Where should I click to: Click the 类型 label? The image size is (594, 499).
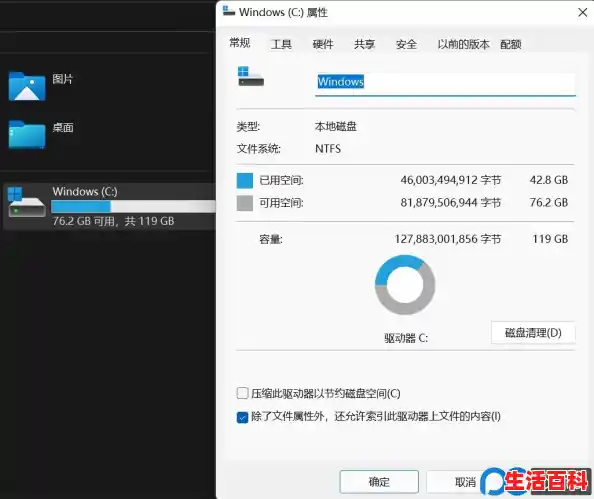click(248, 127)
